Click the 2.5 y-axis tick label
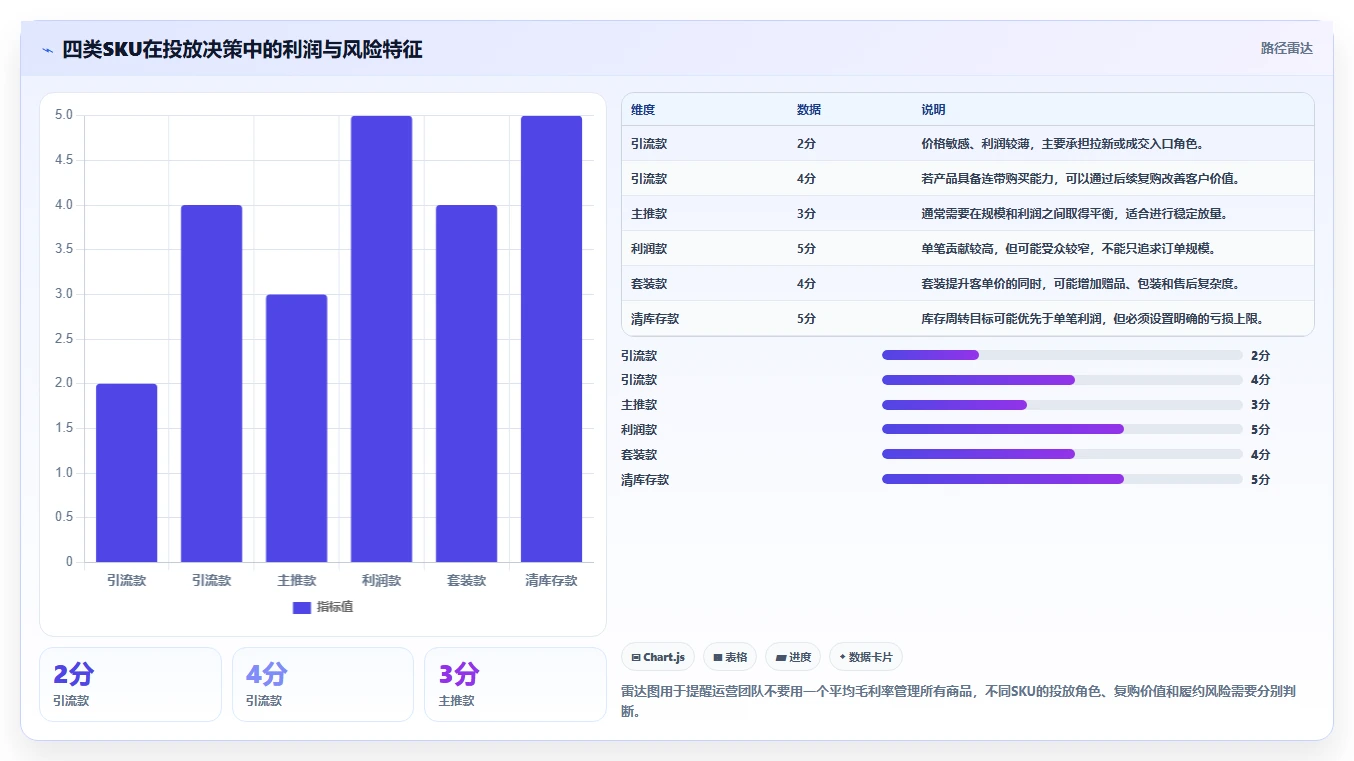The height and width of the screenshot is (761, 1354). pos(64,339)
